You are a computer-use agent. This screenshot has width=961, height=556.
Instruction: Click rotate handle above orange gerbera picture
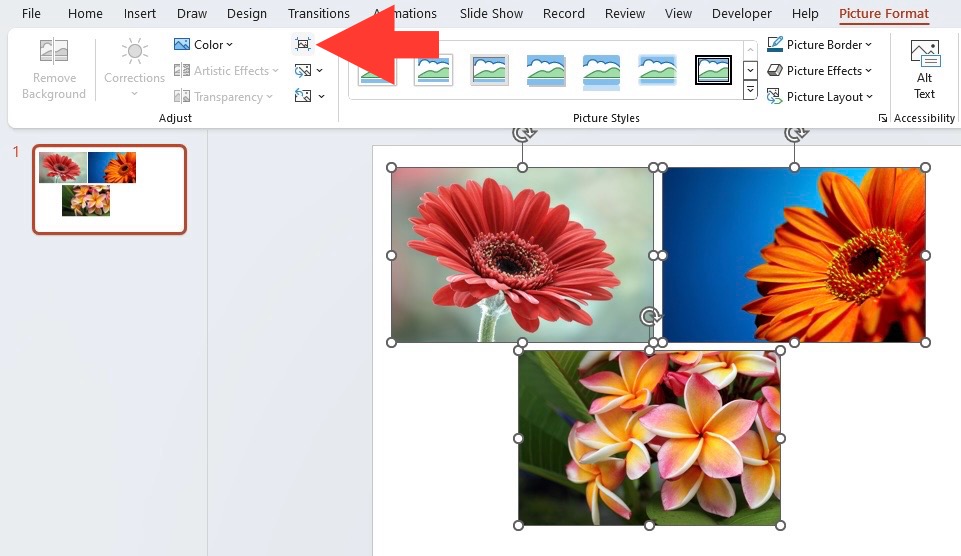tap(796, 134)
